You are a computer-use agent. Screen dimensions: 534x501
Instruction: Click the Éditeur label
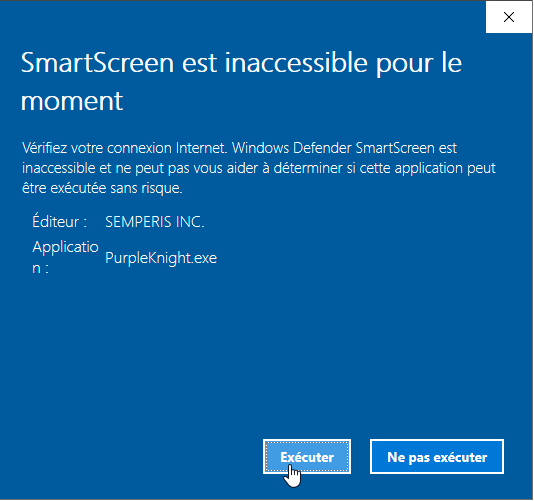pyautogui.click(x=60, y=221)
